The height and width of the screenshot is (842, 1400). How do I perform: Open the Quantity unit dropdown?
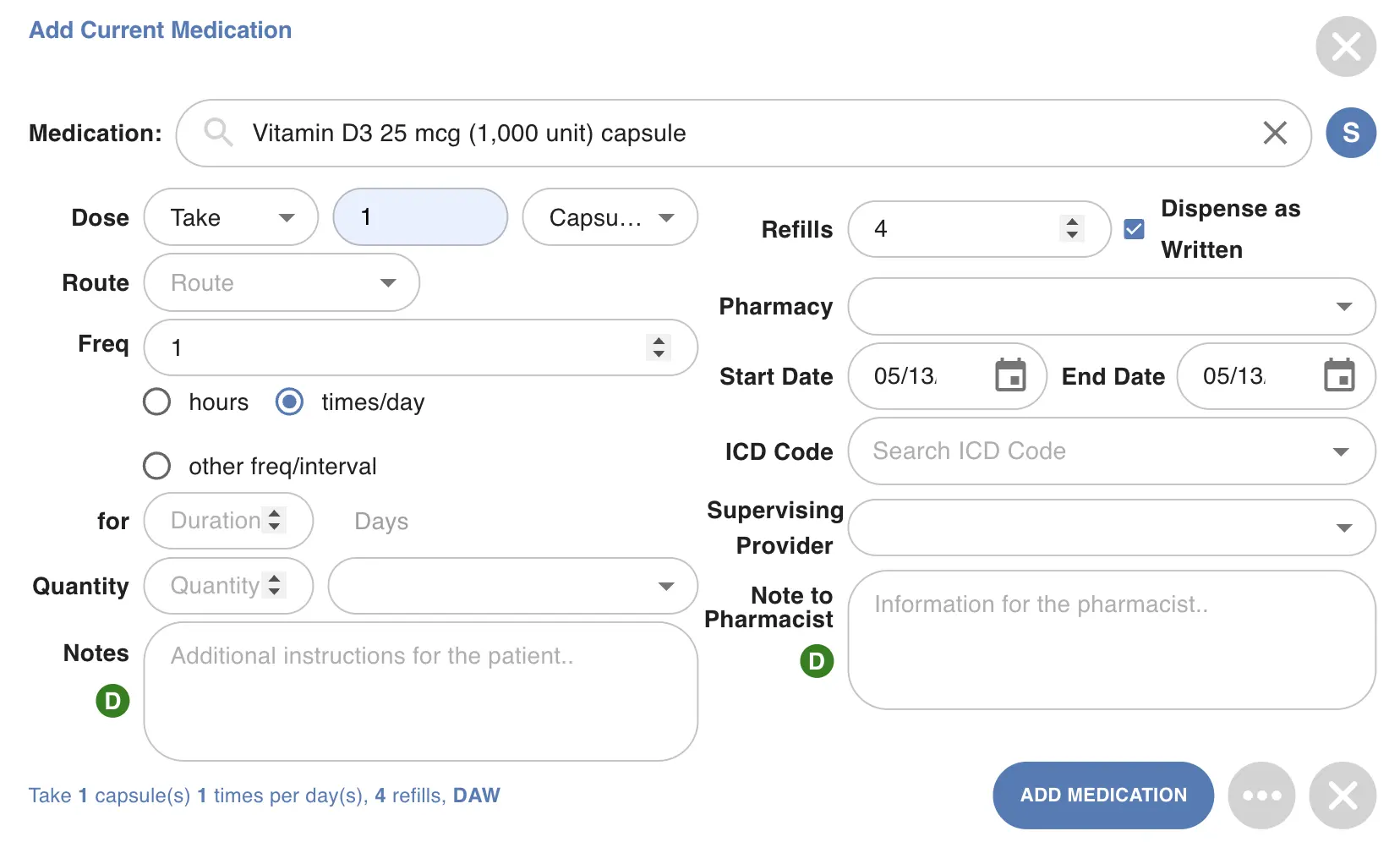click(512, 586)
